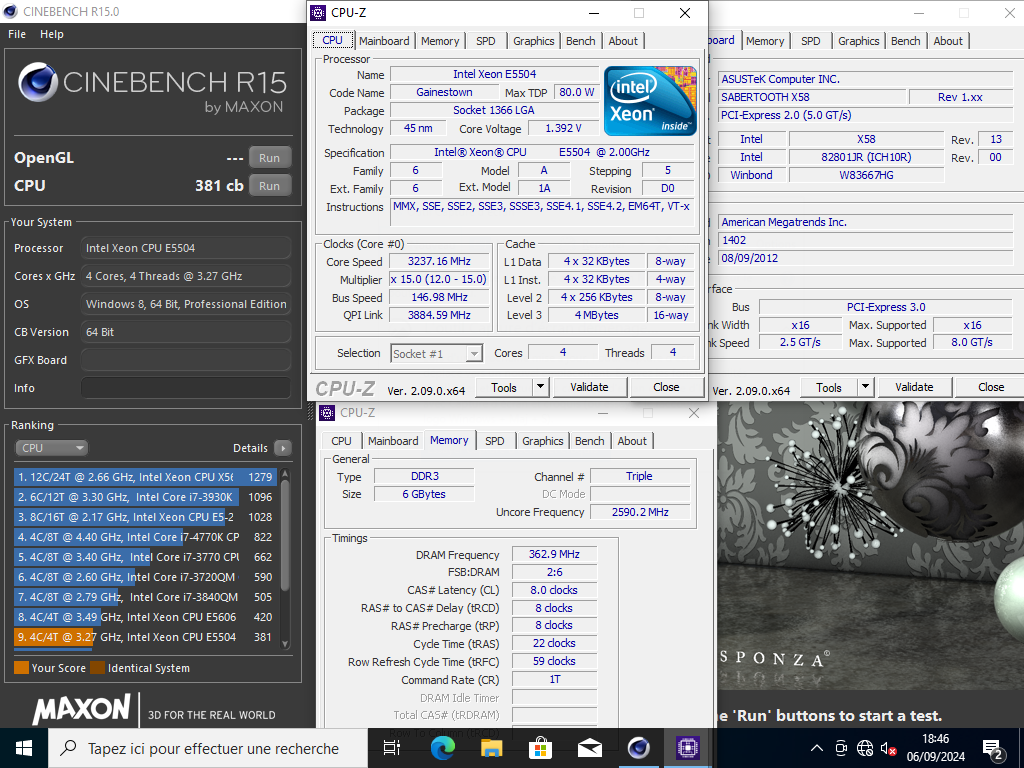Click the CPU-Z Memory window title icon
The width and height of the screenshot is (1024, 768).
coord(327,413)
